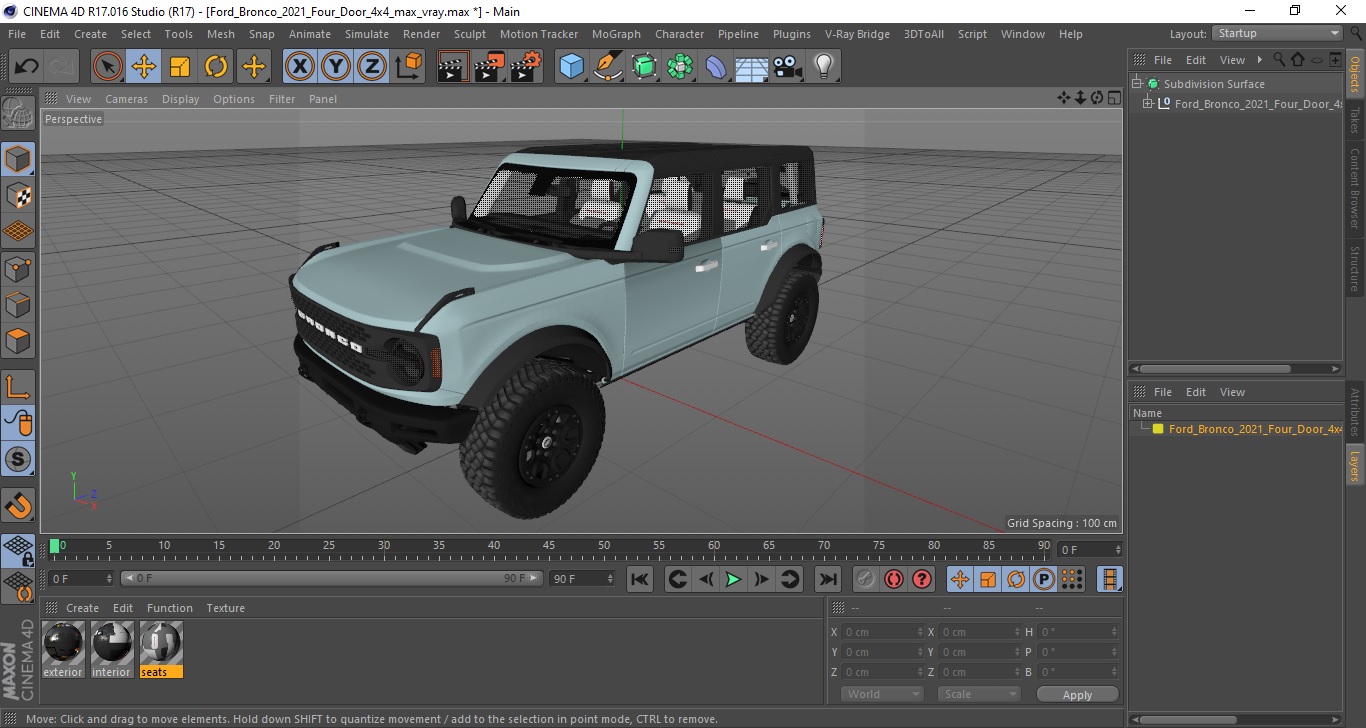This screenshot has height=728, width=1366.
Task: Click Make Editable icon in left toolbar
Action: pyautogui.click(x=18, y=113)
